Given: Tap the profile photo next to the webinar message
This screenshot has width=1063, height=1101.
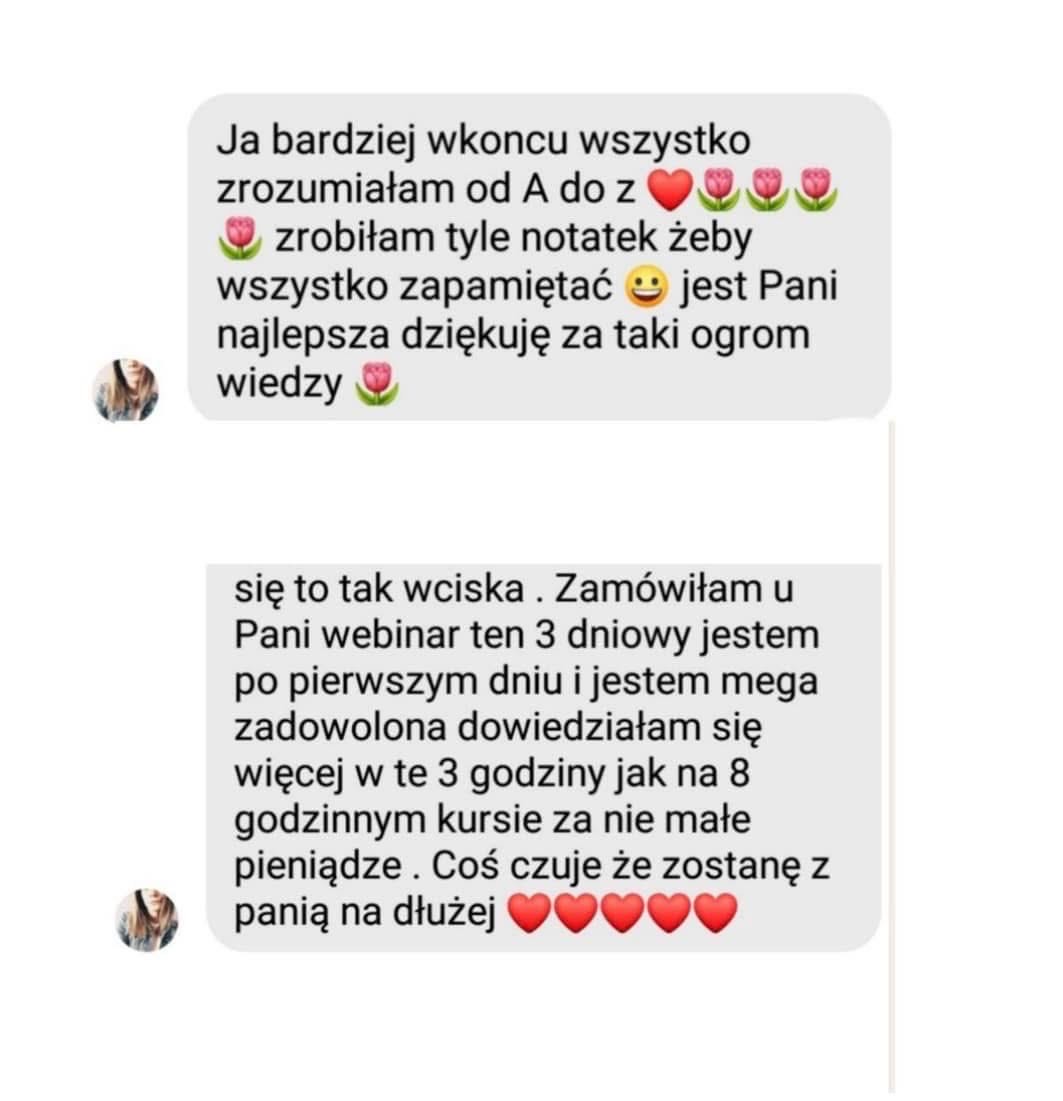Looking at the screenshot, I should tap(147, 920).
